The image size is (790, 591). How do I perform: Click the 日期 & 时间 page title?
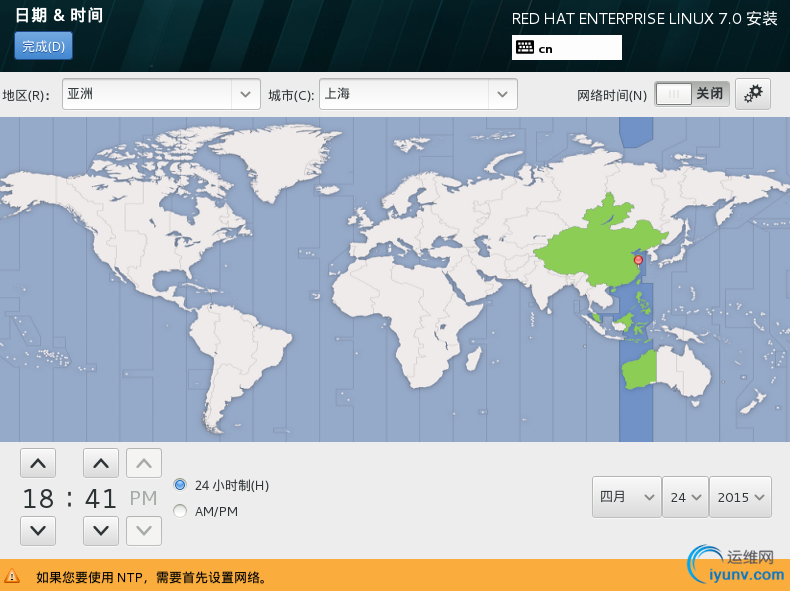59,15
